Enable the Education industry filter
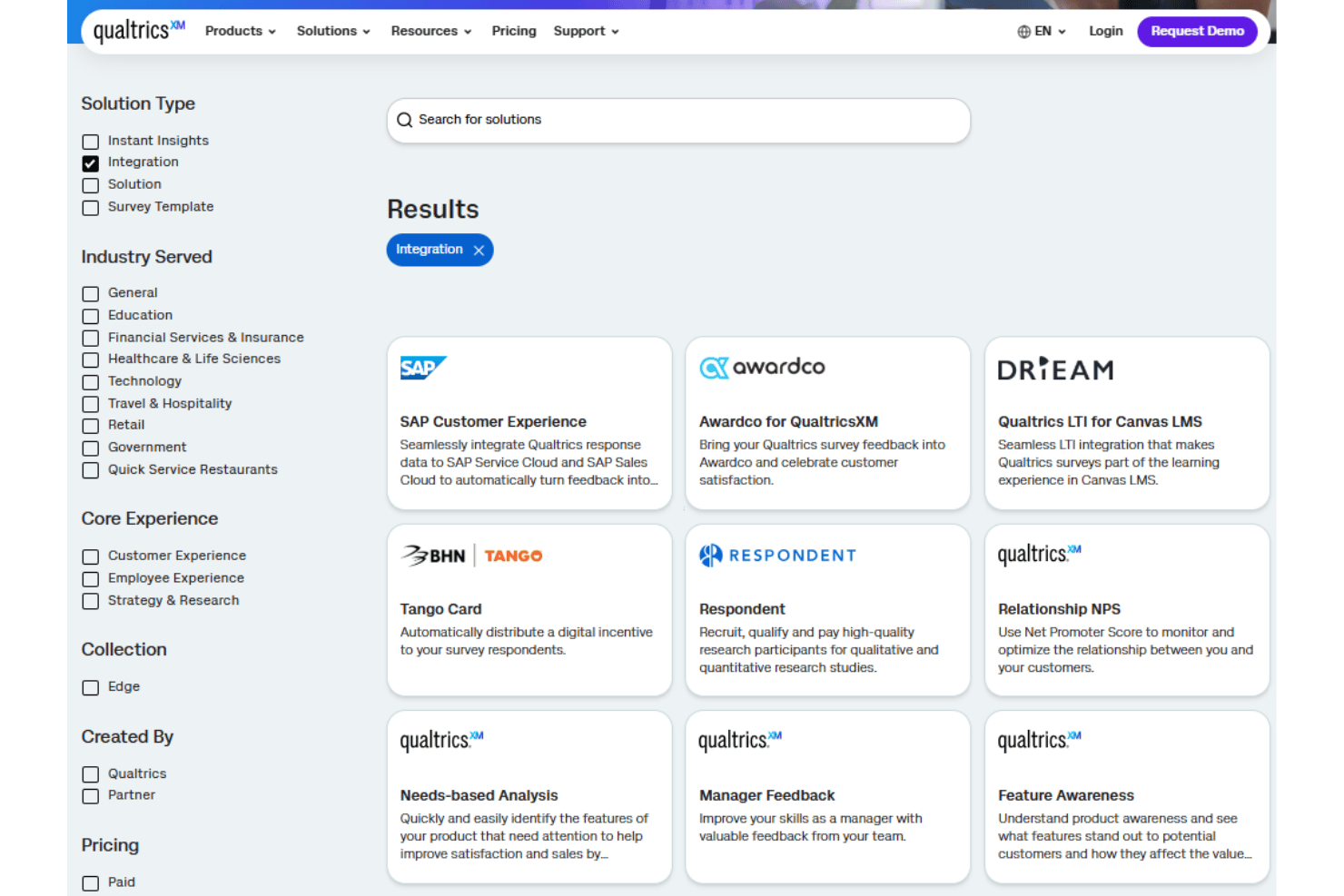This screenshot has height=896, width=1344. coord(91,316)
